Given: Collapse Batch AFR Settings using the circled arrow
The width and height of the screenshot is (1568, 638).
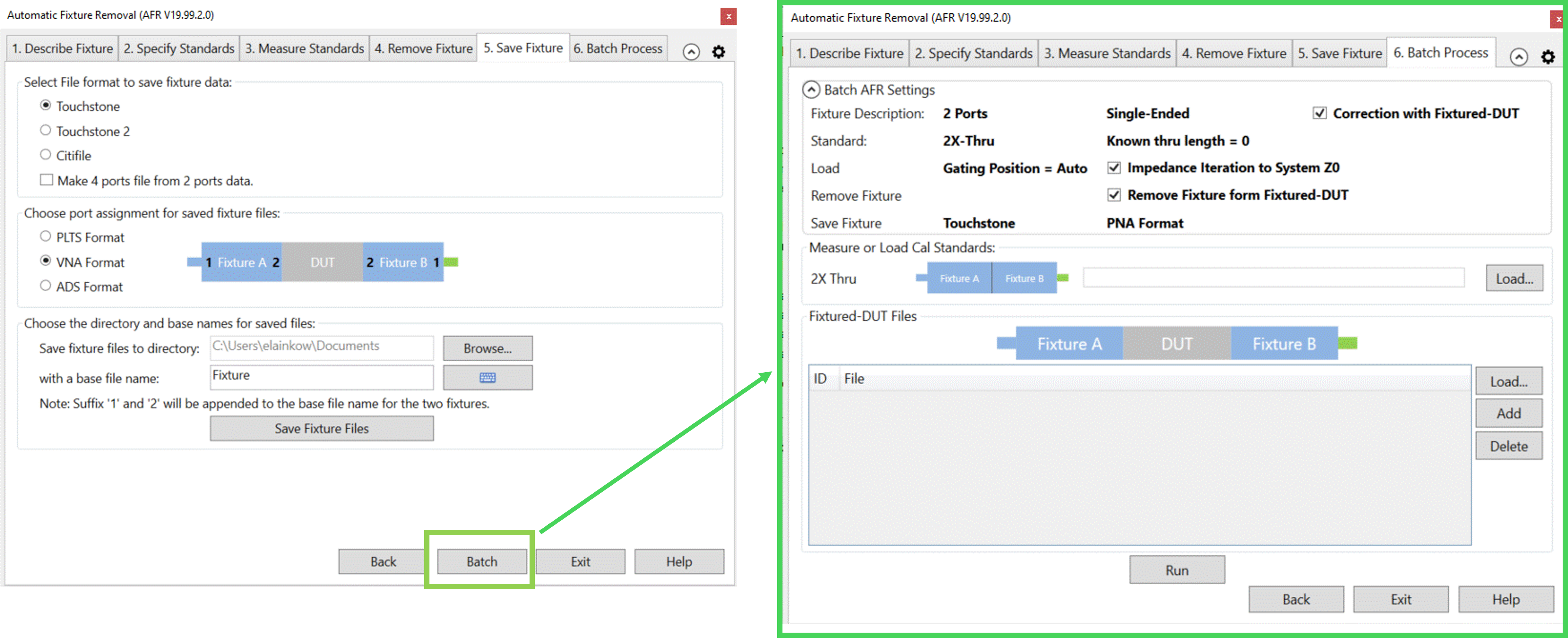Looking at the screenshot, I should click(811, 90).
